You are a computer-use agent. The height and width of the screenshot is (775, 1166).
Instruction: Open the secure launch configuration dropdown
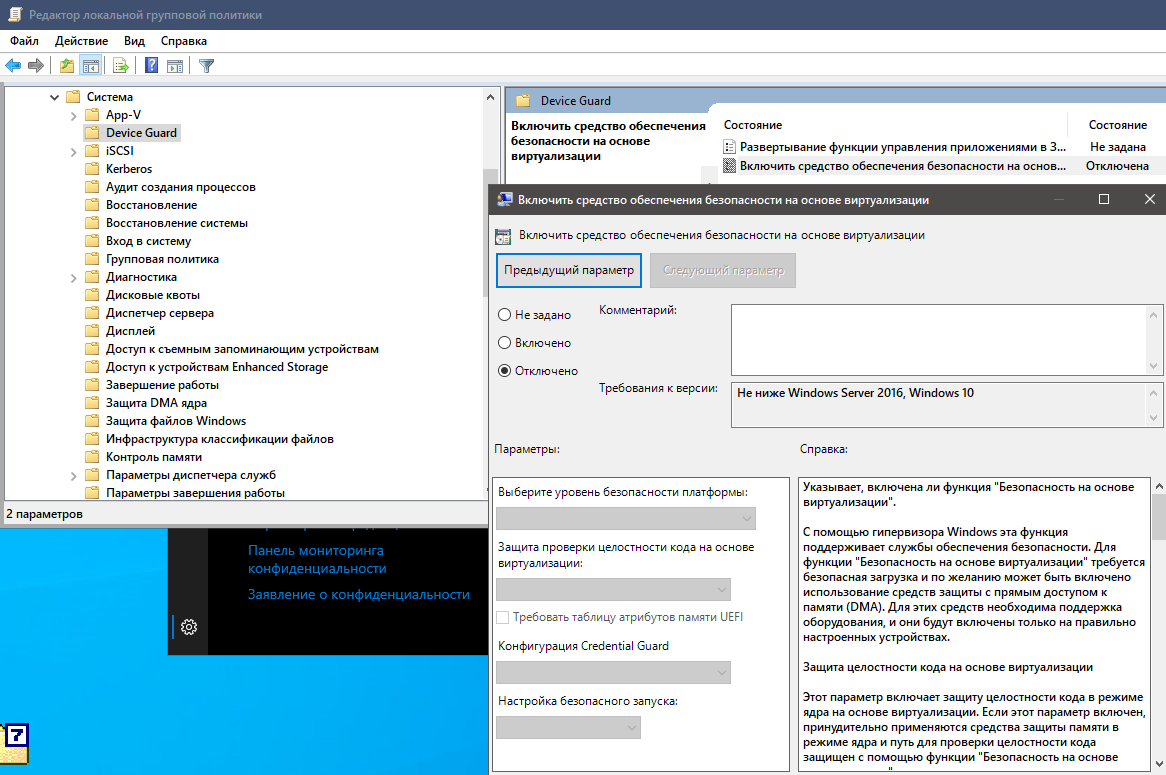click(x=568, y=727)
